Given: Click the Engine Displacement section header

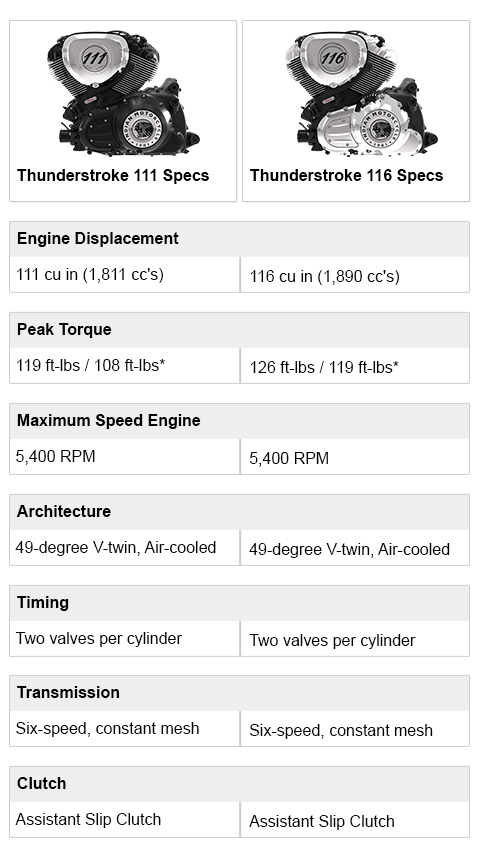Looking at the screenshot, I should (239, 239).
